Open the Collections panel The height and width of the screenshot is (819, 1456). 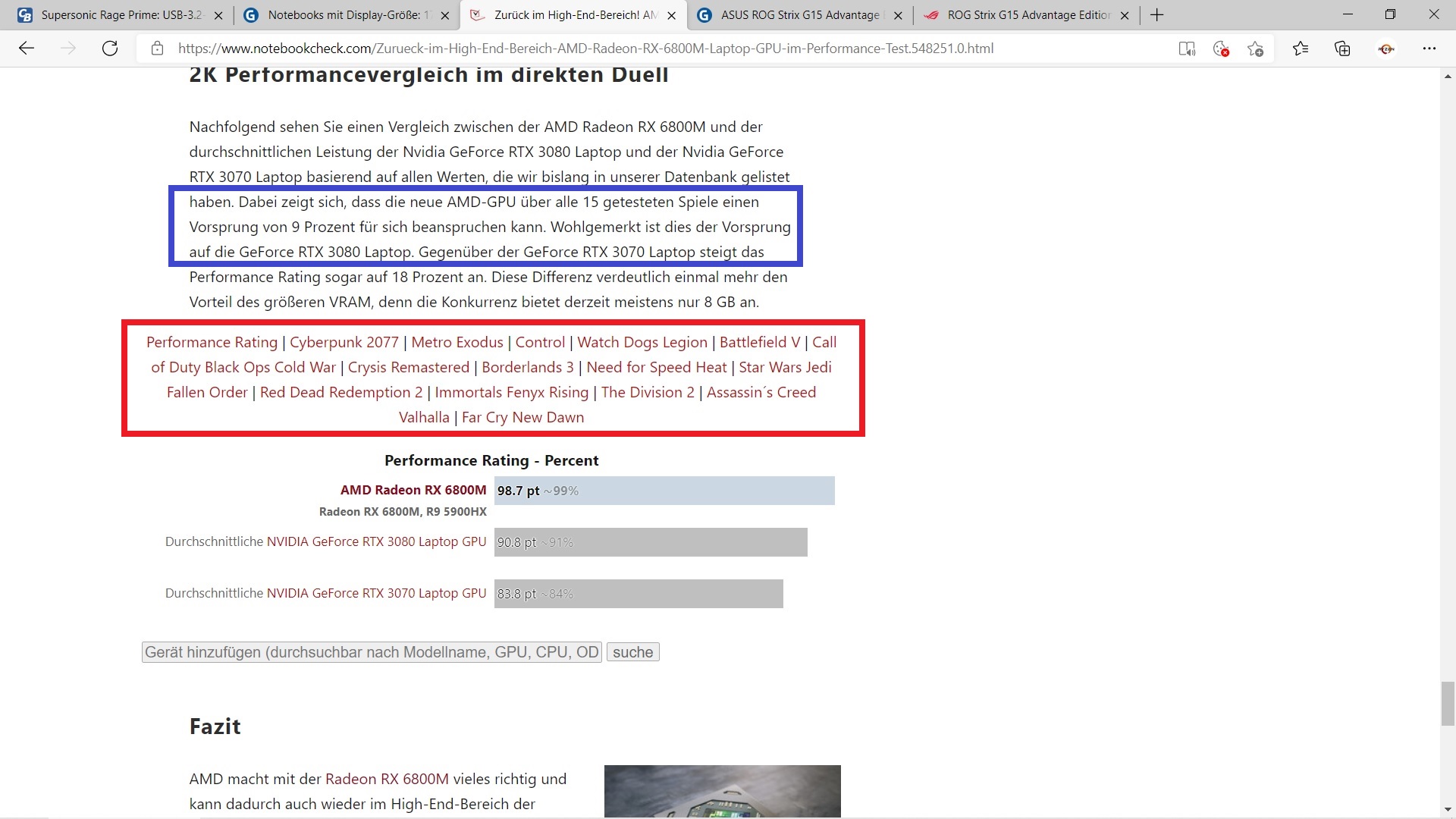(x=1342, y=49)
